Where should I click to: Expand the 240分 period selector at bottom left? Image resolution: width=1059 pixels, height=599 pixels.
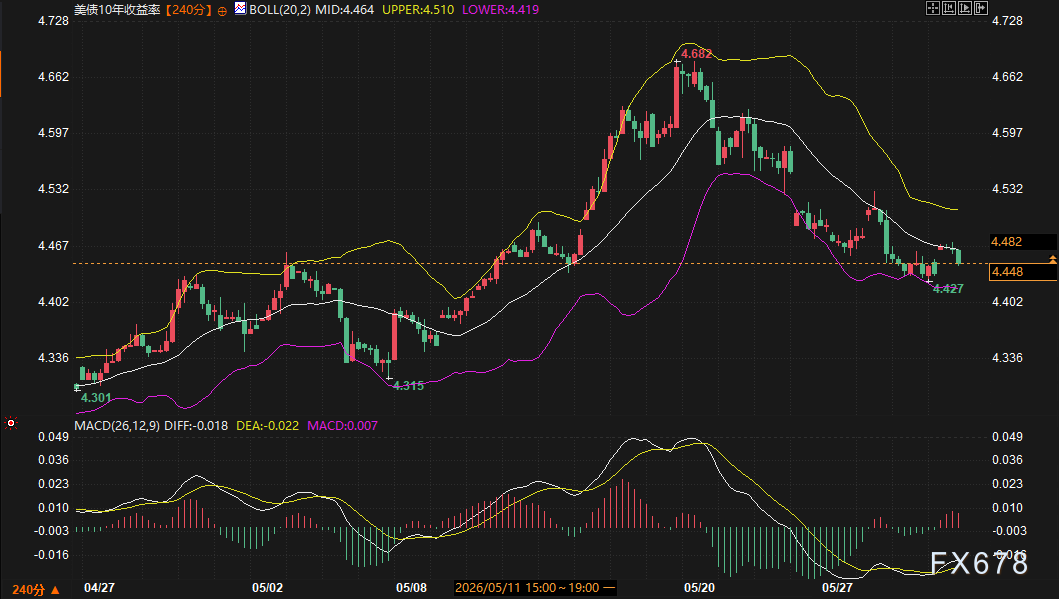(36, 590)
